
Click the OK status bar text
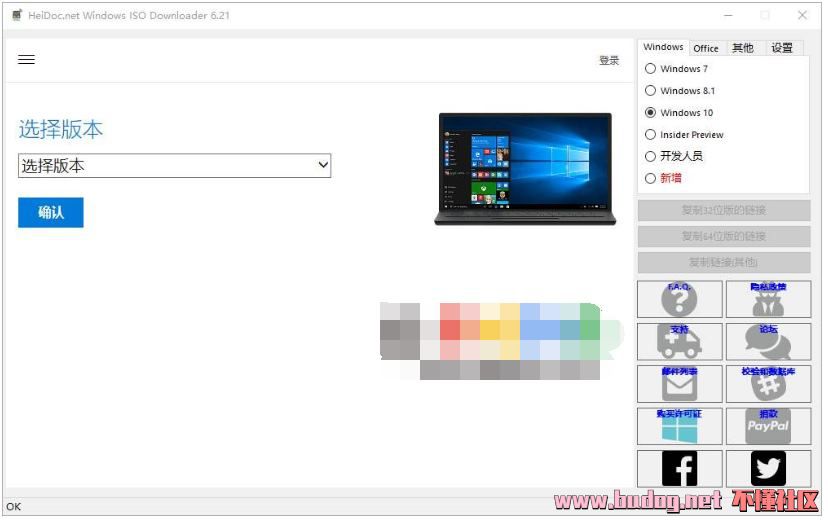tap(14, 509)
